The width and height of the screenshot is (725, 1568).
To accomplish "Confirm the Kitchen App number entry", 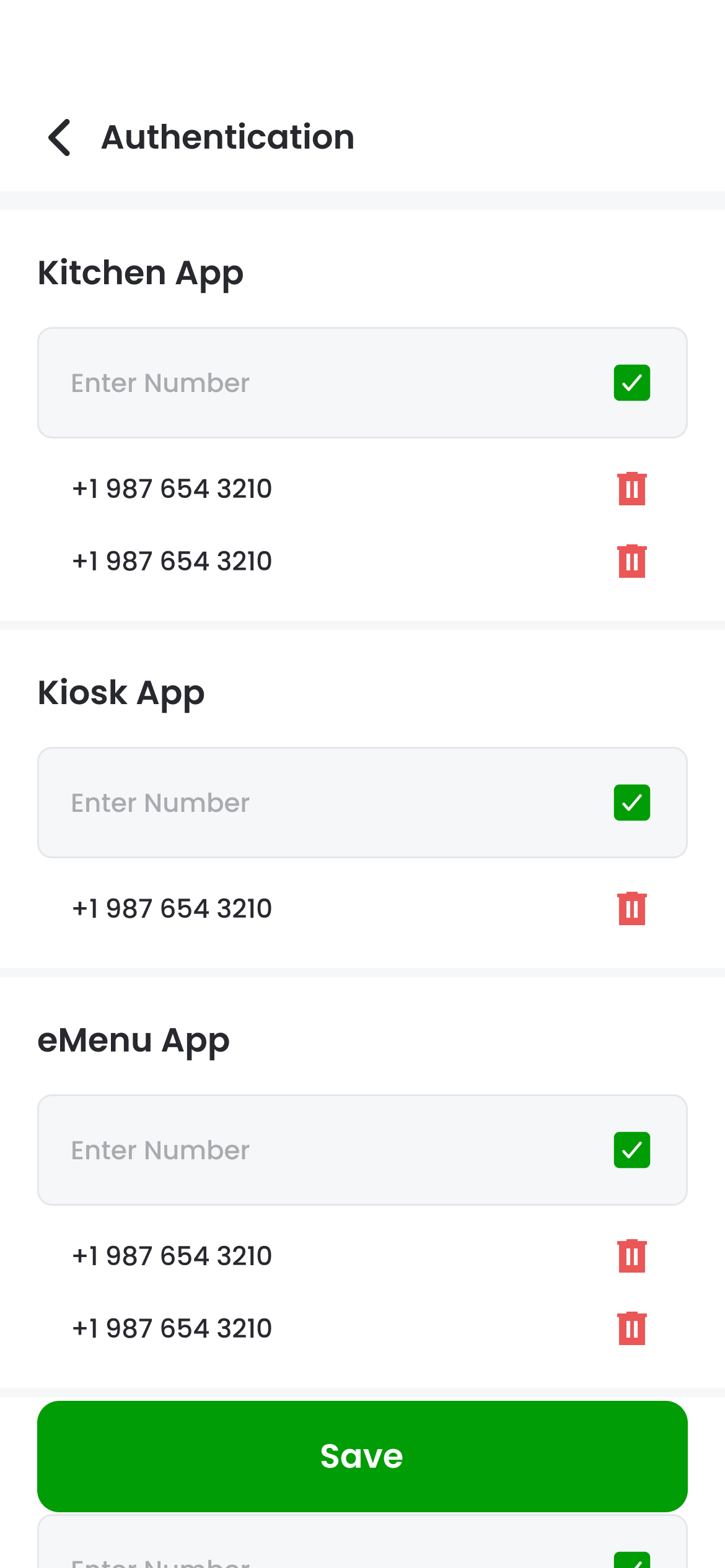I will [x=631, y=383].
